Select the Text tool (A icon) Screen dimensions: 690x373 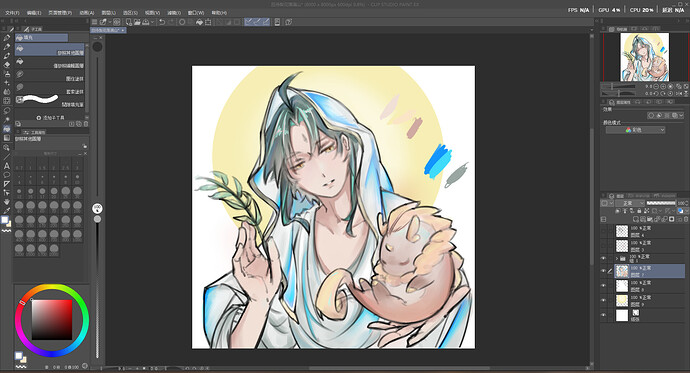7,166
